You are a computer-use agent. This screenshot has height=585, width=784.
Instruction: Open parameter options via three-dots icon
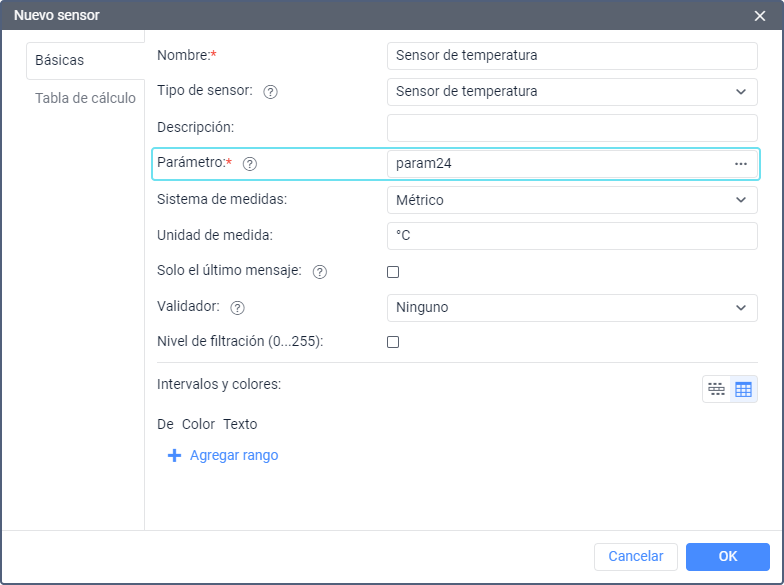tap(741, 164)
